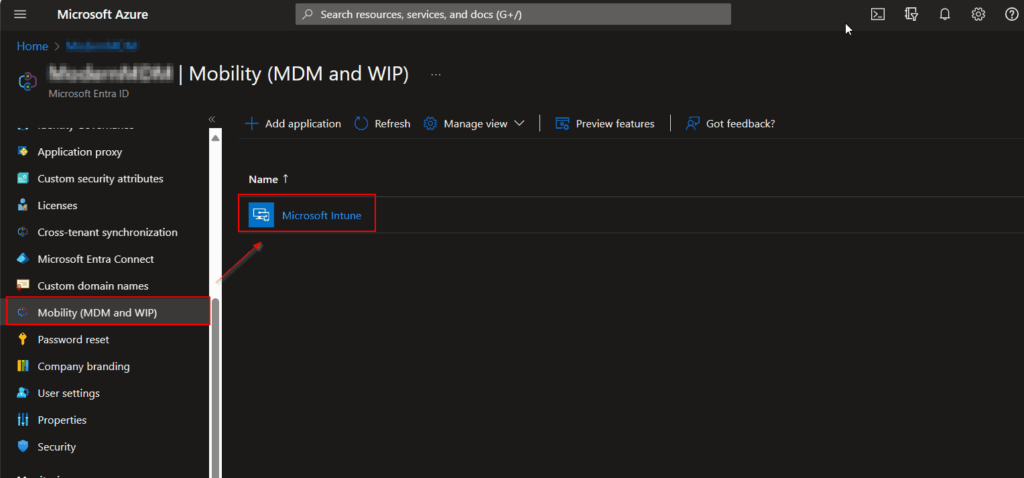Launch Cloud Shell from the top bar
The height and width of the screenshot is (478, 1024).
pyautogui.click(x=877, y=14)
